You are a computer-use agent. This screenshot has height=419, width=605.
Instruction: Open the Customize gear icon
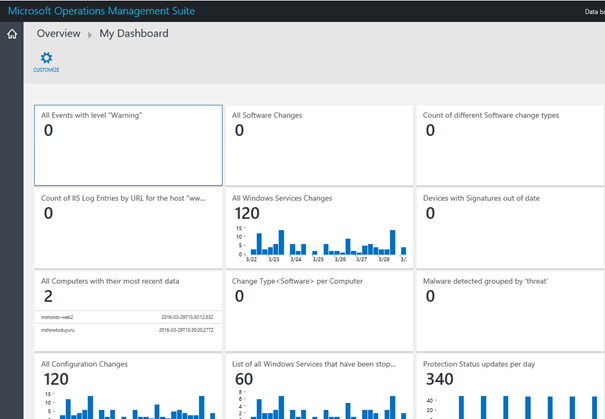tap(46, 58)
